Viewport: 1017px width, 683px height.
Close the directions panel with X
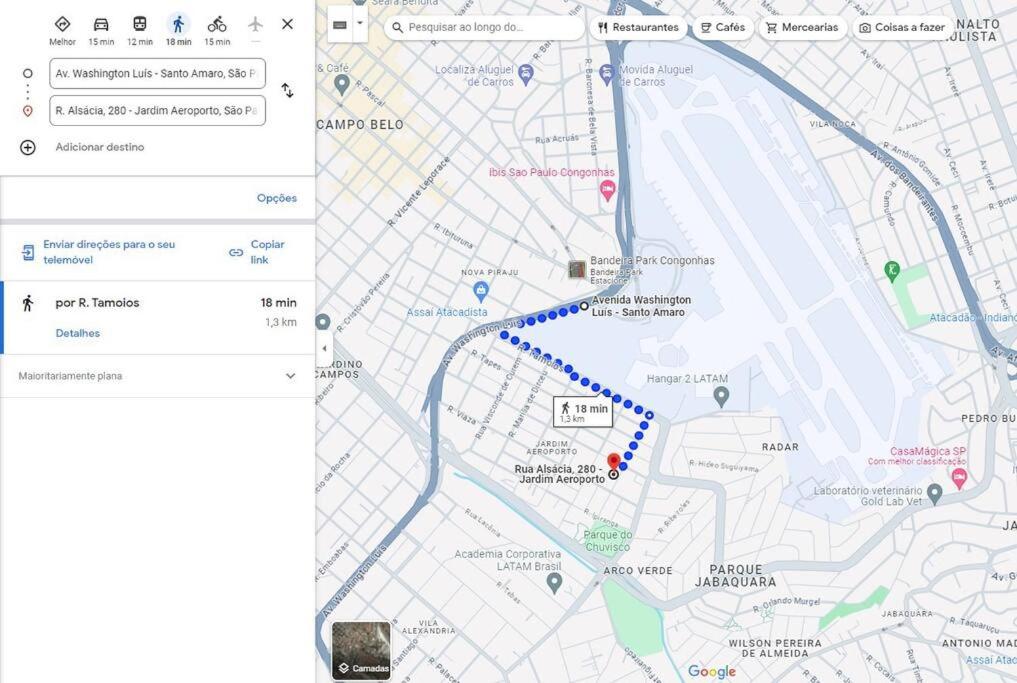(287, 25)
